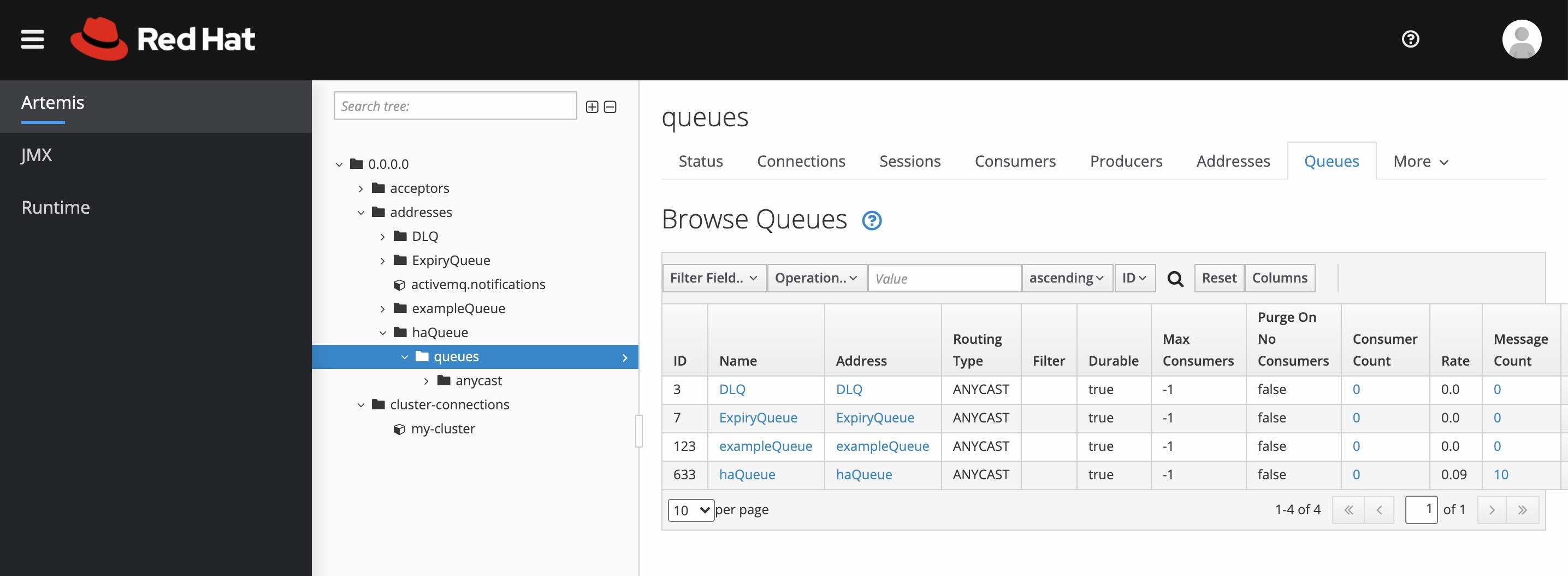Click the magnifier search icon in filter bar
This screenshot has height=576, width=1568.
point(1175,279)
